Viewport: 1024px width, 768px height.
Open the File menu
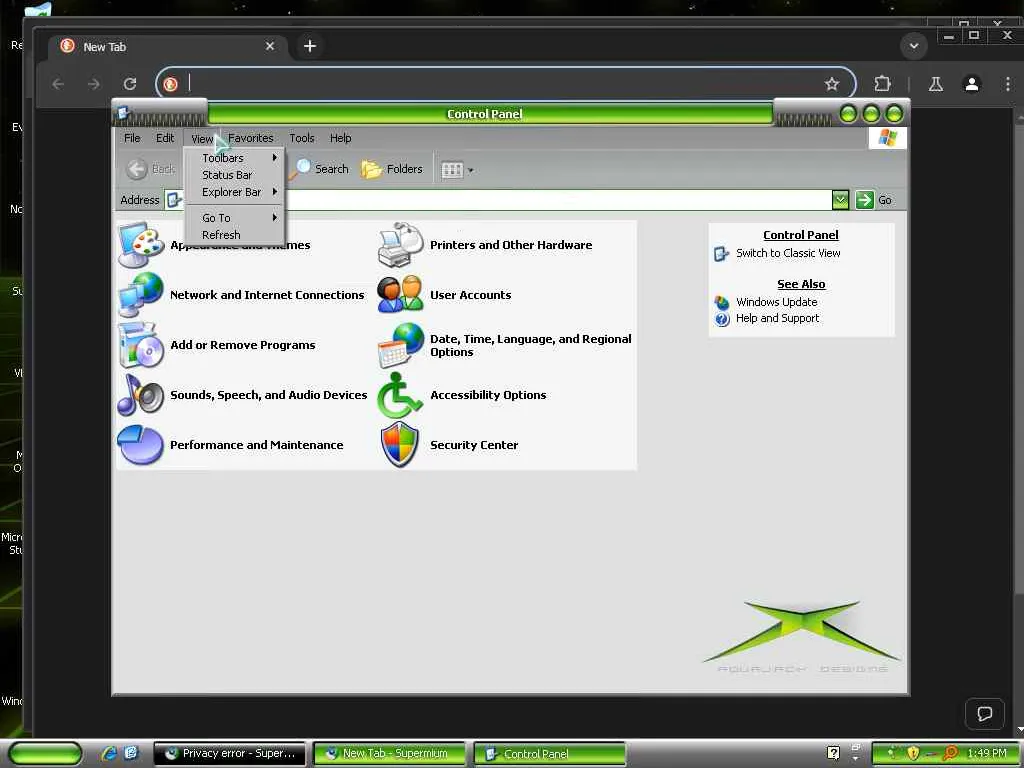132,138
